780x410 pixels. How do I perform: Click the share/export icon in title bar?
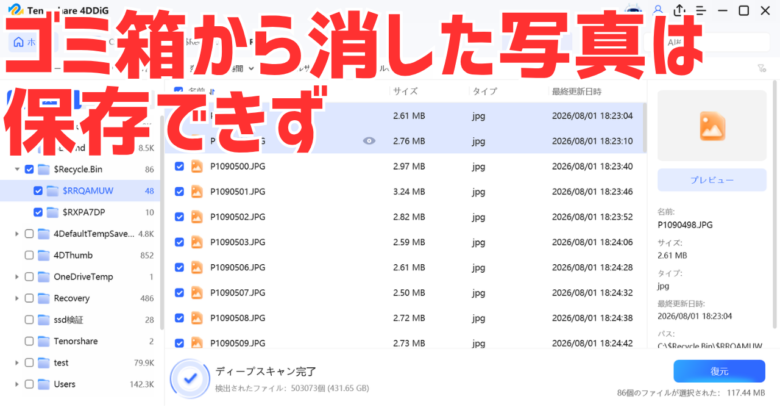(x=680, y=10)
